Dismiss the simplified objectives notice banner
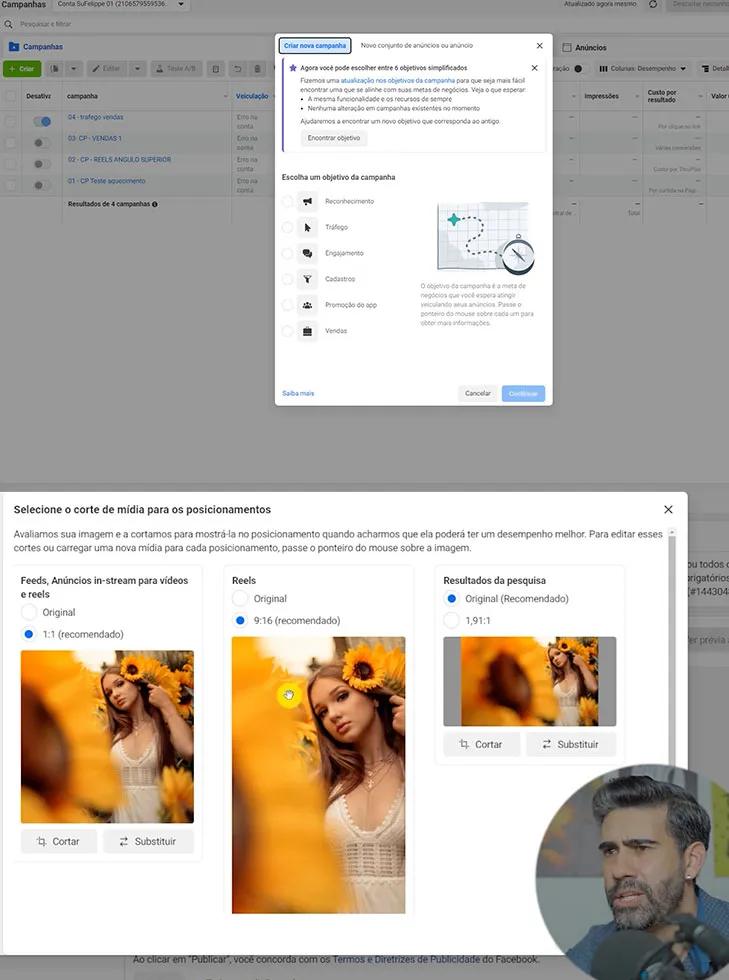Image resolution: width=729 pixels, height=980 pixels. pos(534,68)
